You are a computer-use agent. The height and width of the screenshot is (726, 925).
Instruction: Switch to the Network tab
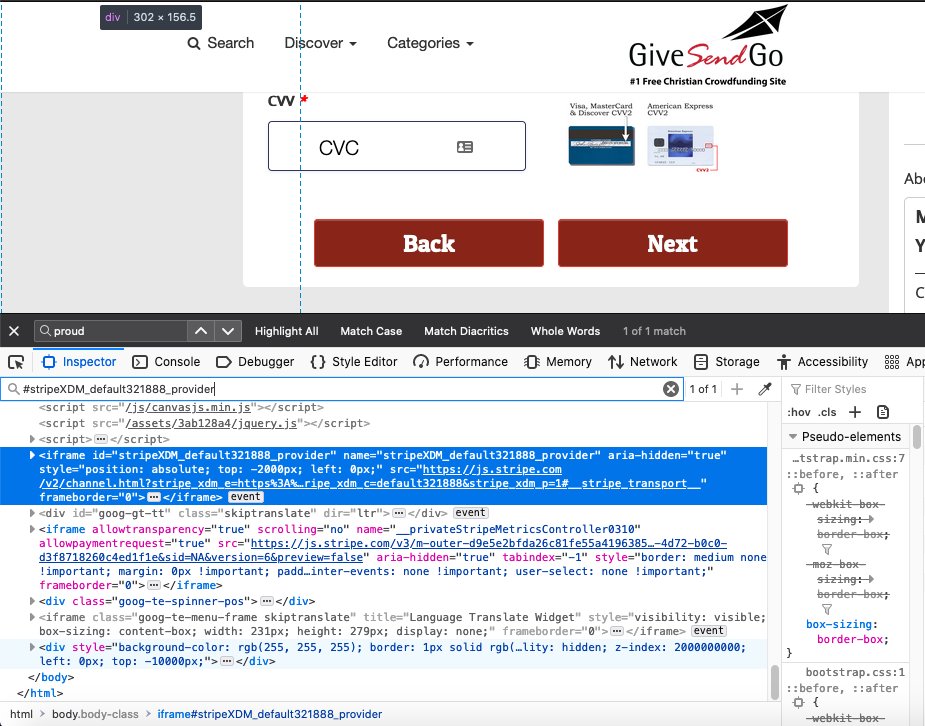coord(642,362)
